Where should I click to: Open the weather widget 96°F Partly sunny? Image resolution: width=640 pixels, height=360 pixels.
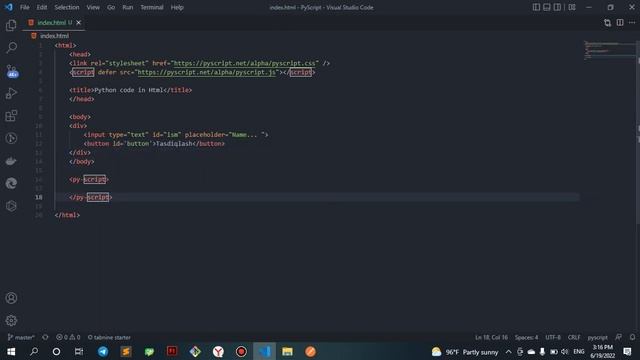[x=465, y=351]
